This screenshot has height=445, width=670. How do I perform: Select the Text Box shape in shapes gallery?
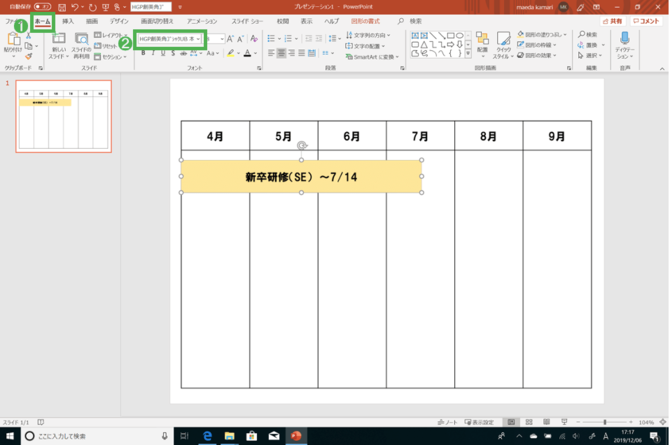point(415,35)
